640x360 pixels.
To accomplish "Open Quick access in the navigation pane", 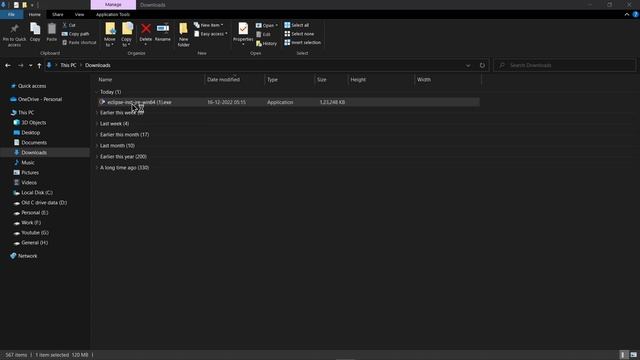I will 32,86.
